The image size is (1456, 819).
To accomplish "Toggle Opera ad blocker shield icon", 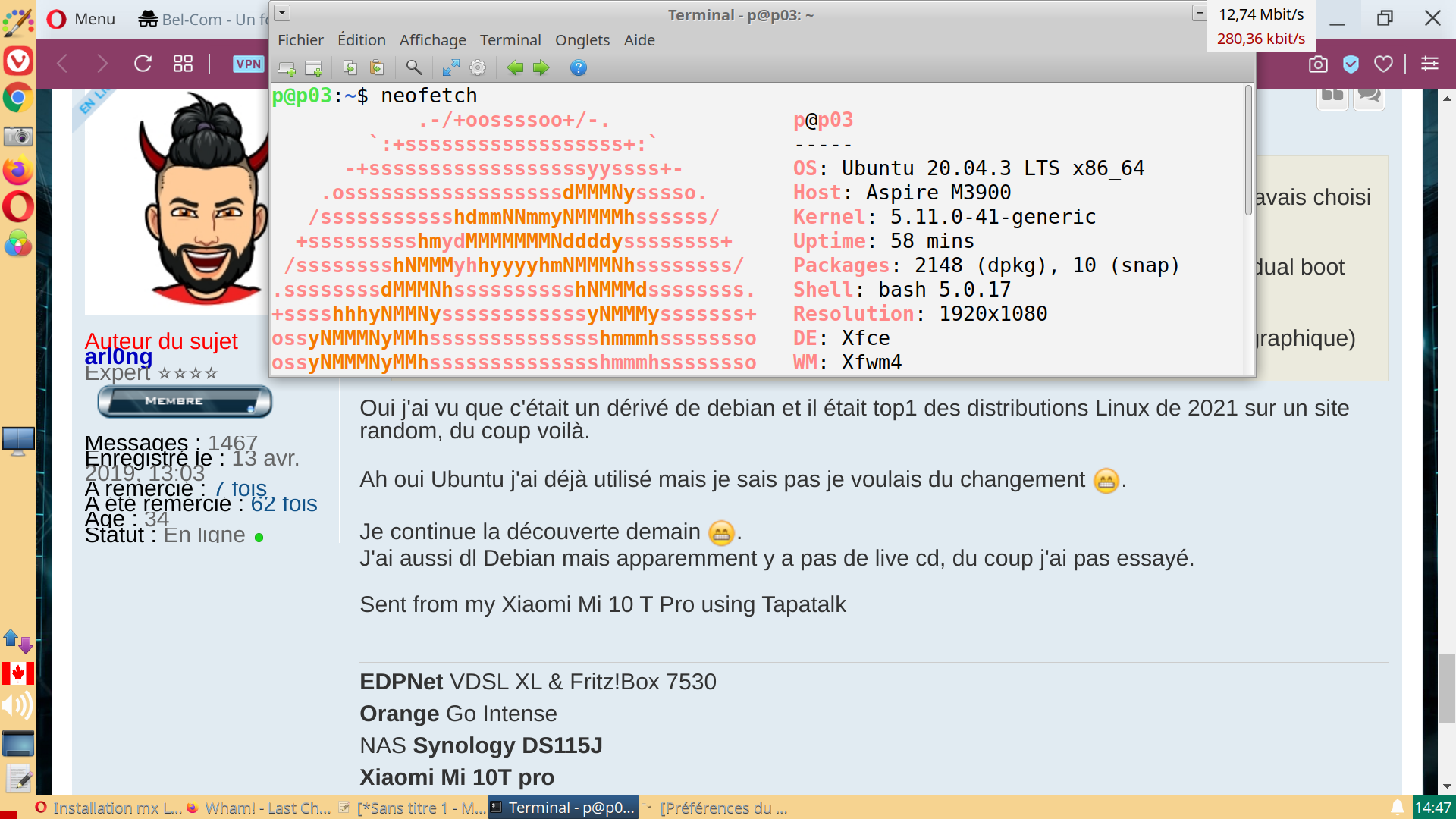I will pyautogui.click(x=1351, y=64).
